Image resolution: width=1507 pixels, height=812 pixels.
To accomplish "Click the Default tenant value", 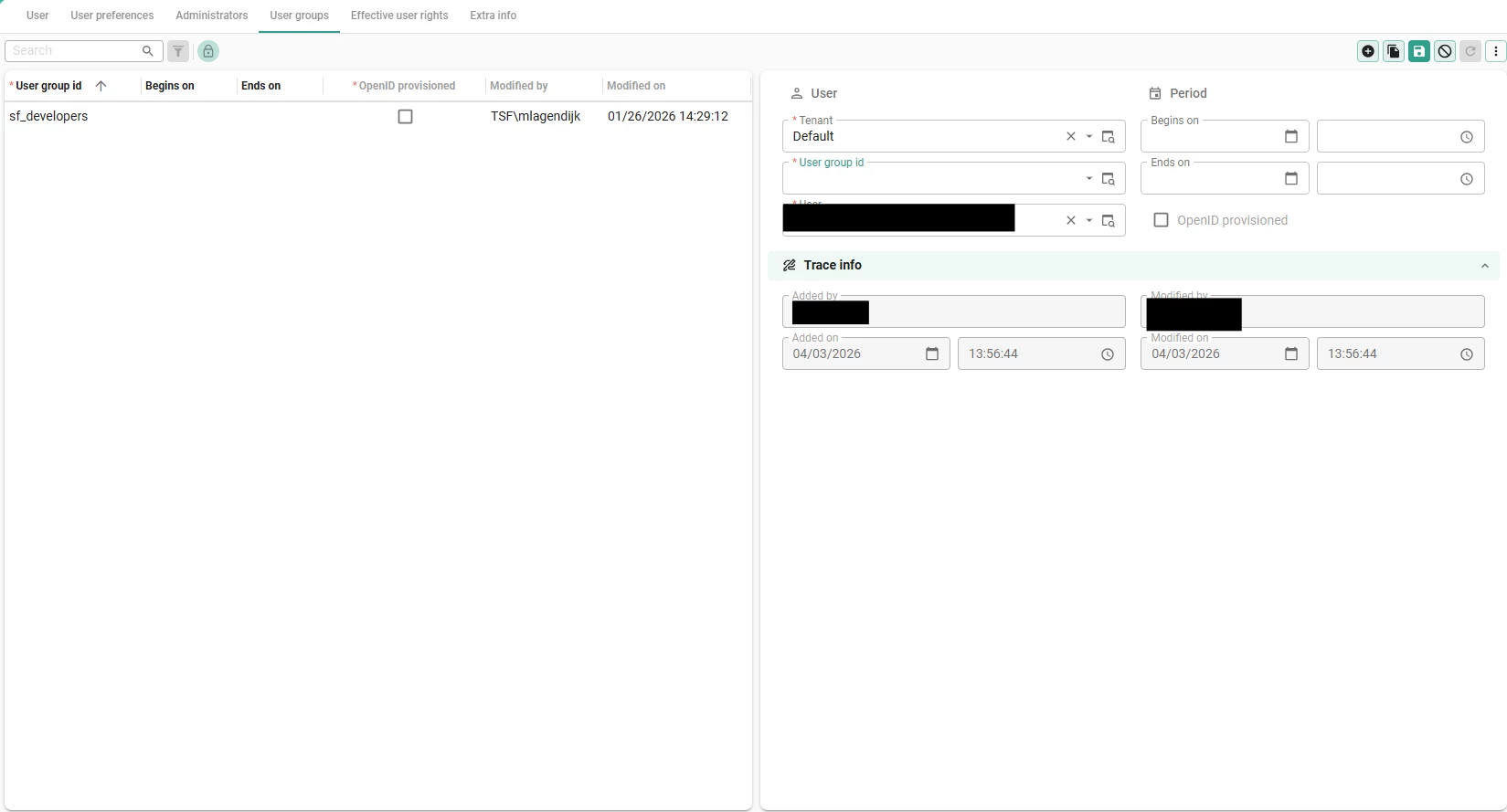I will (813, 137).
